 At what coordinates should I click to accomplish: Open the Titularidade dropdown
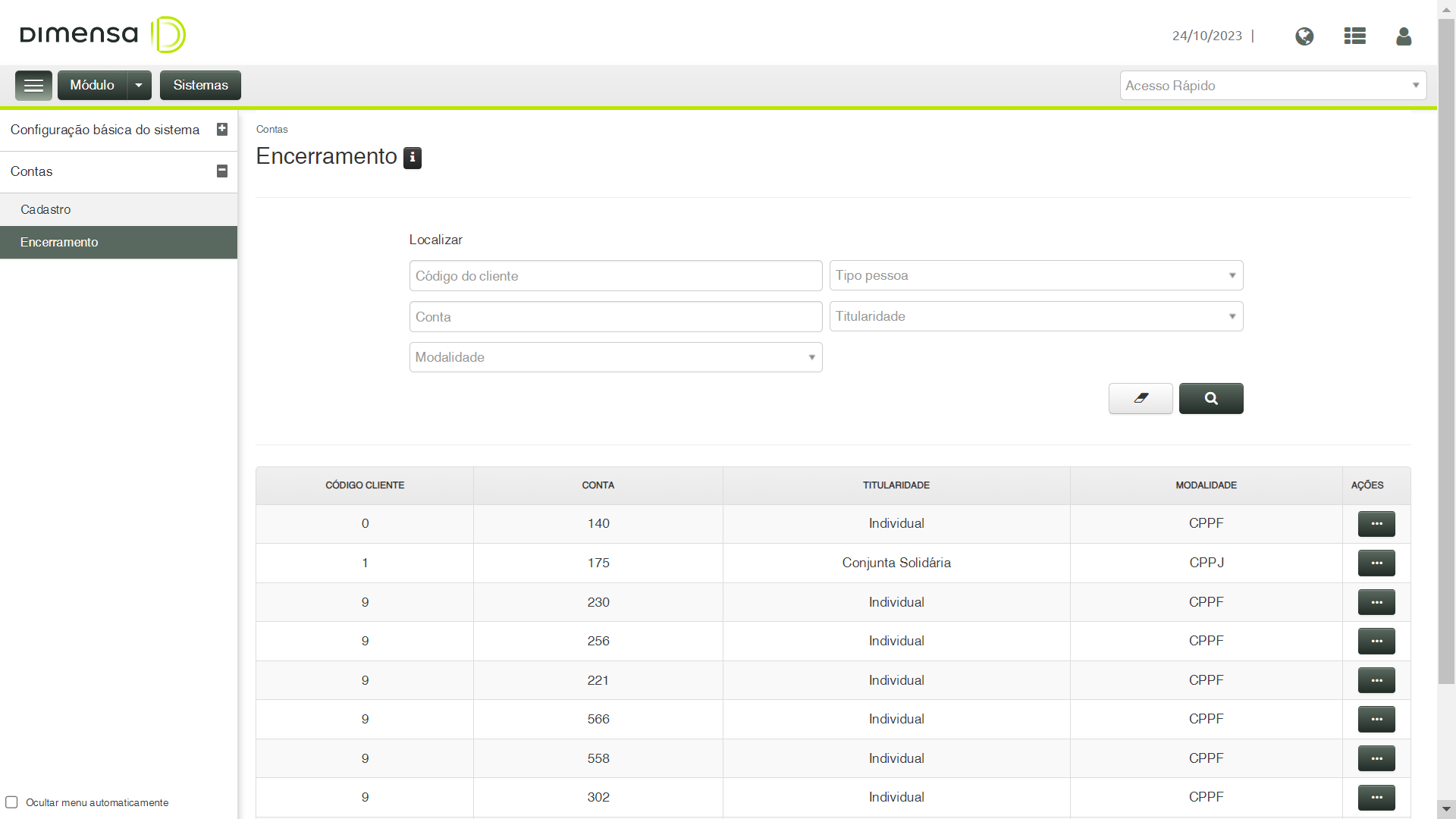point(1036,316)
